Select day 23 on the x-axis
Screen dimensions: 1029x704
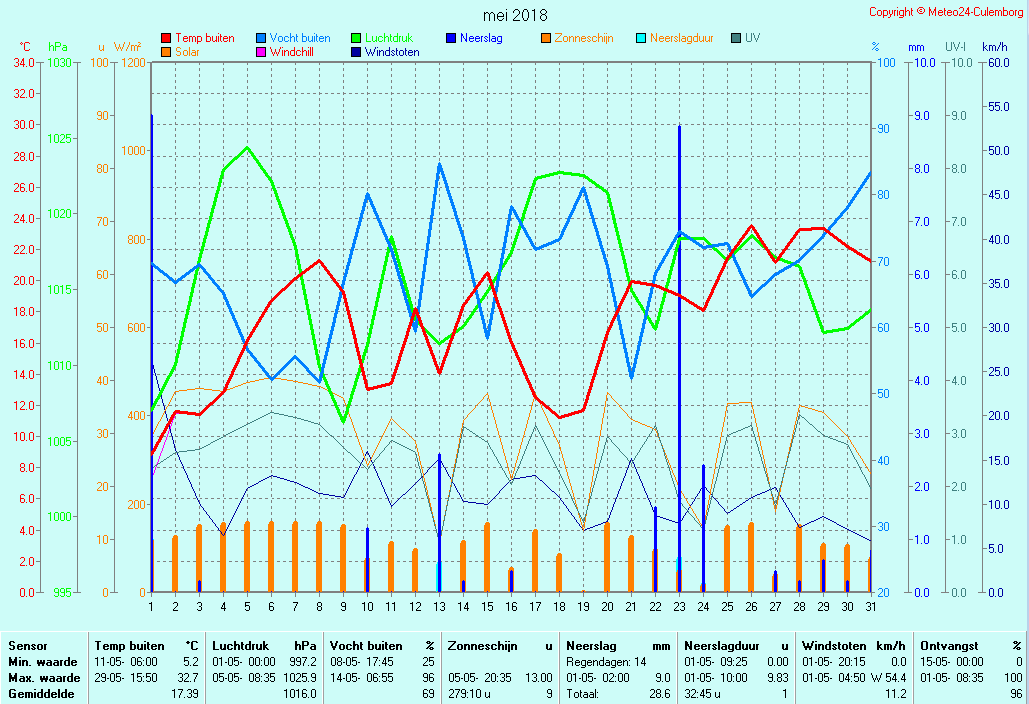679,606
